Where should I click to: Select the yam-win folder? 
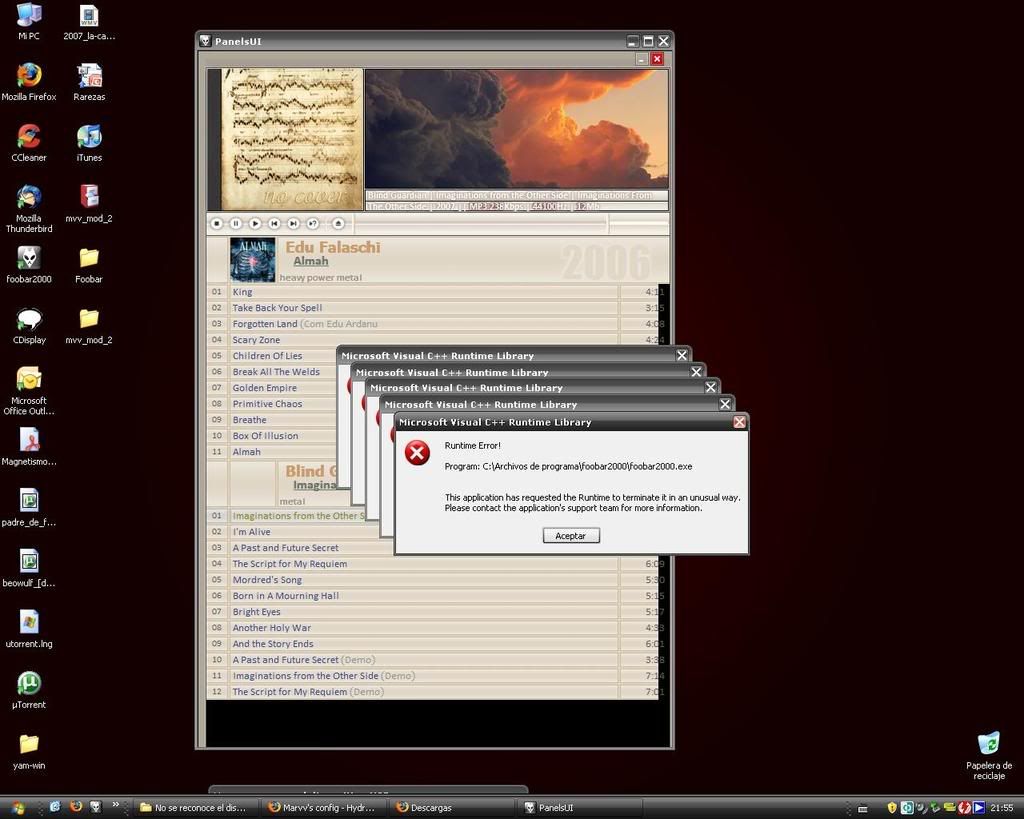29,751
